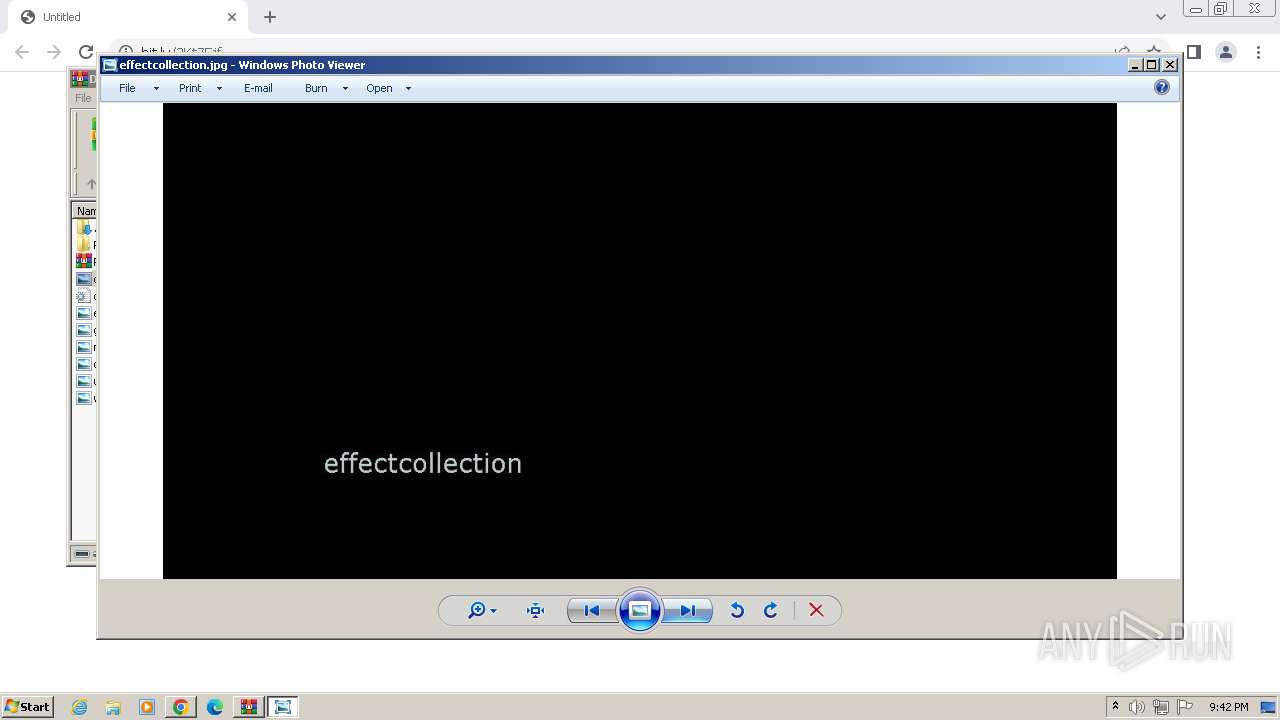1280x720 pixels.
Task: Switch to WinRAR in taskbar
Action: [x=248, y=707]
